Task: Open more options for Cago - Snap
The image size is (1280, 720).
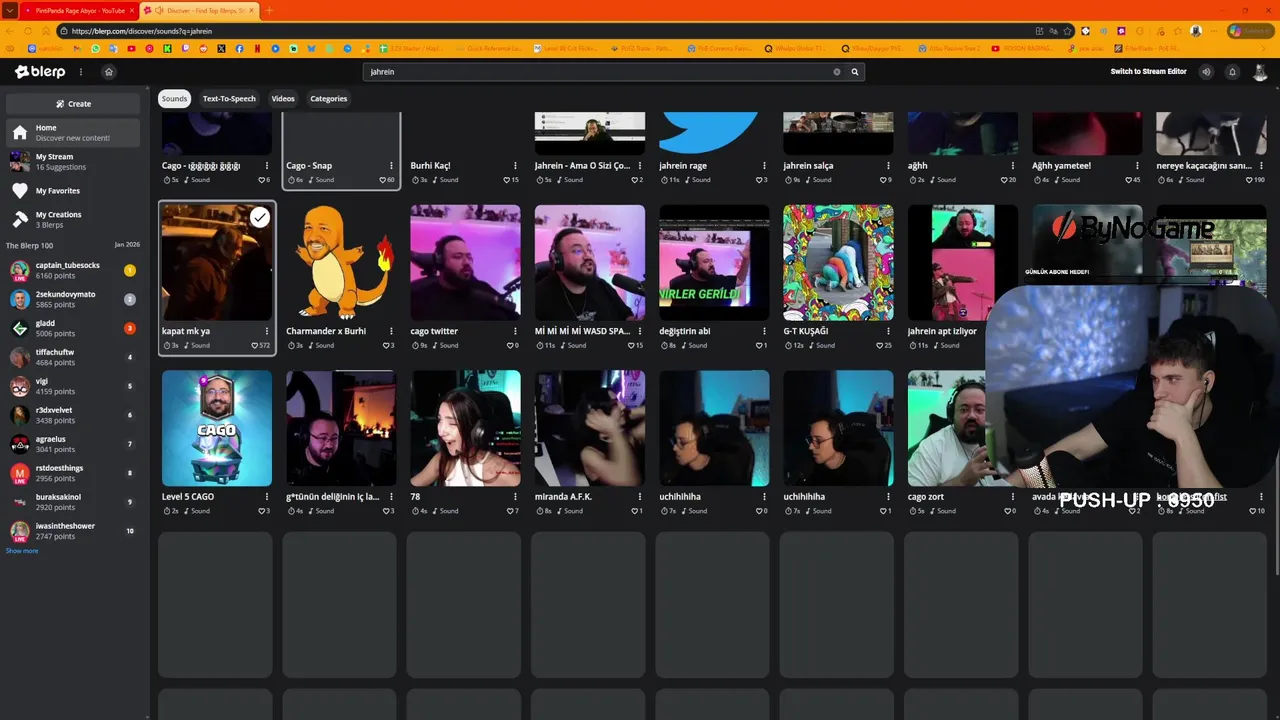Action: coord(391,165)
